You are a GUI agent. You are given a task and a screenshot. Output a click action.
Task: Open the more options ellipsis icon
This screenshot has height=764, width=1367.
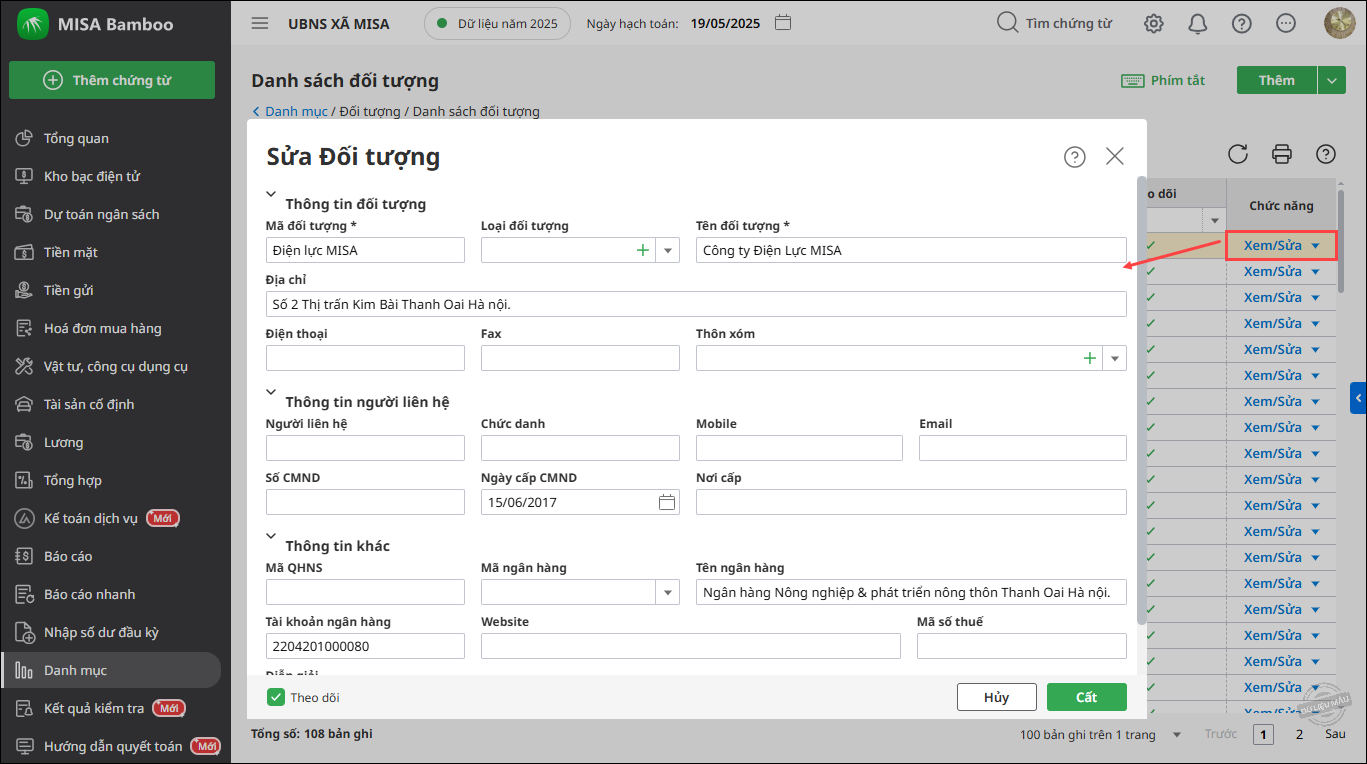[1286, 23]
